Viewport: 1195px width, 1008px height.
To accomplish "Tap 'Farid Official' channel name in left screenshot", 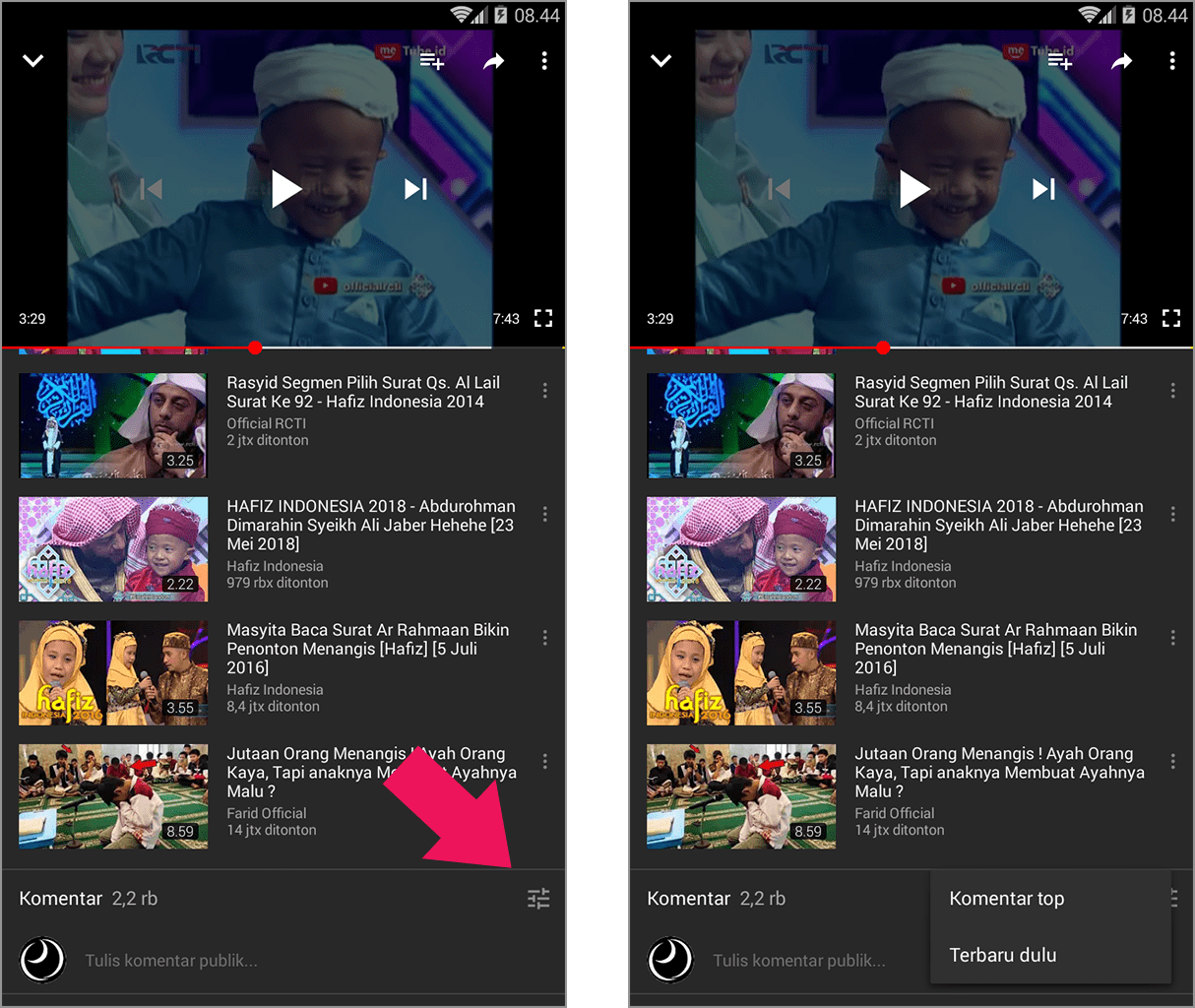I will click(267, 813).
